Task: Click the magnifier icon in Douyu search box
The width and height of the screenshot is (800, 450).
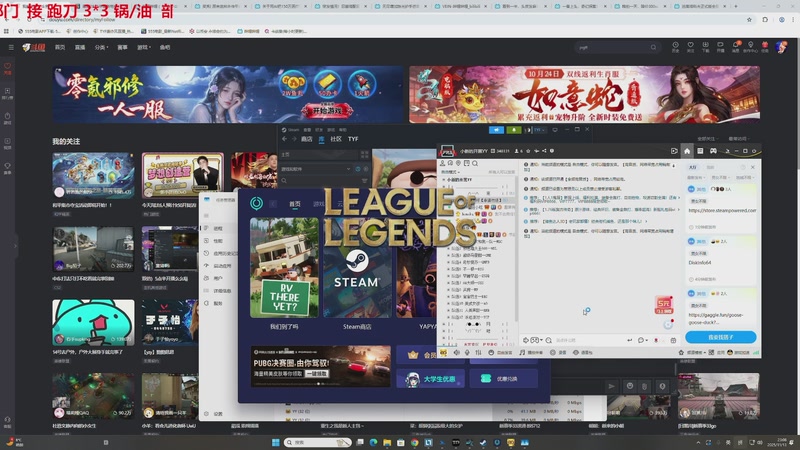Action: pos(653,47)
